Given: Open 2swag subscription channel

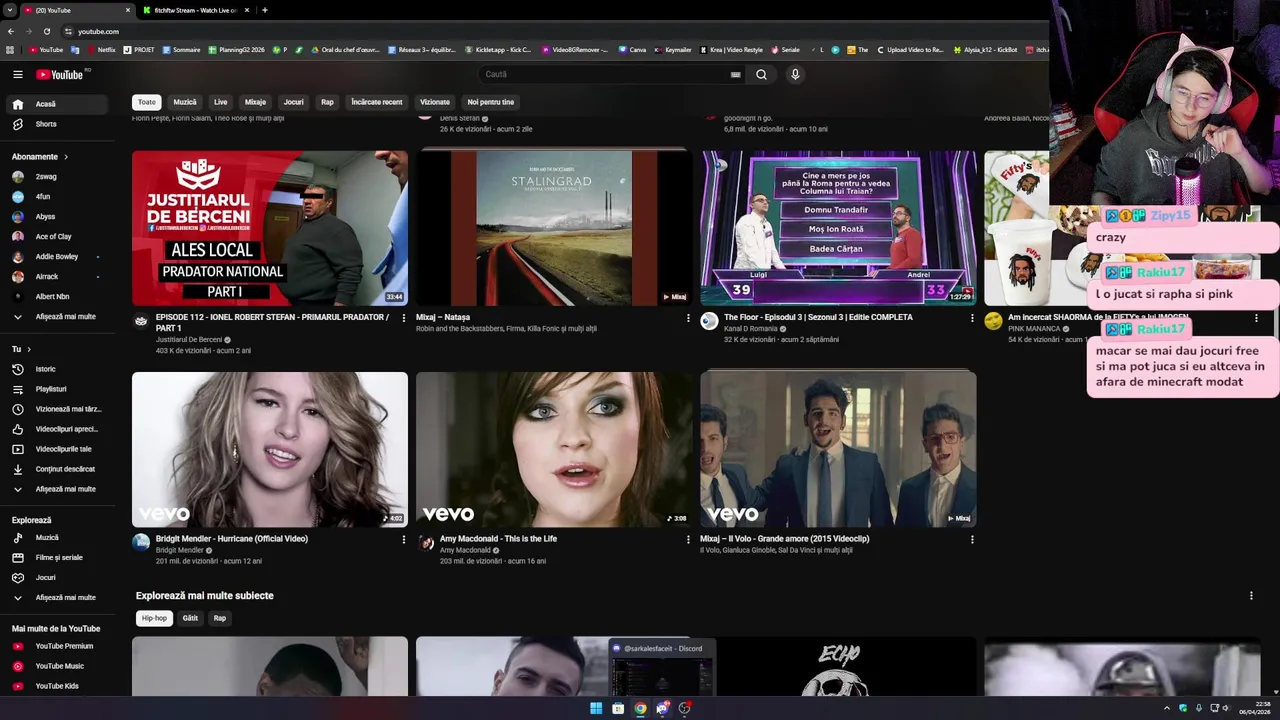Looking at the screenshot, I should [x=57, y=177].
